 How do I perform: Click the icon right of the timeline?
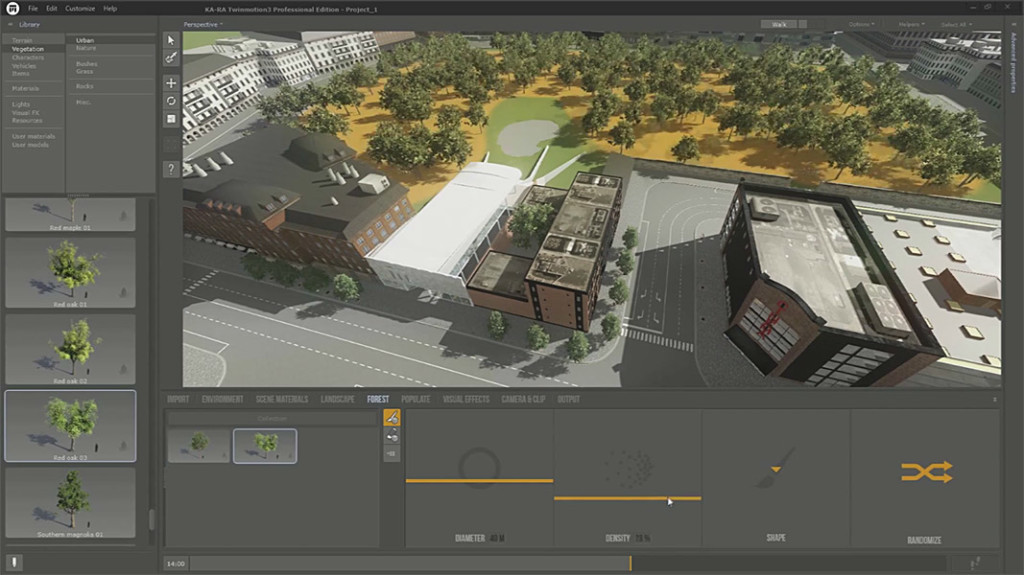tap(975, 563)
